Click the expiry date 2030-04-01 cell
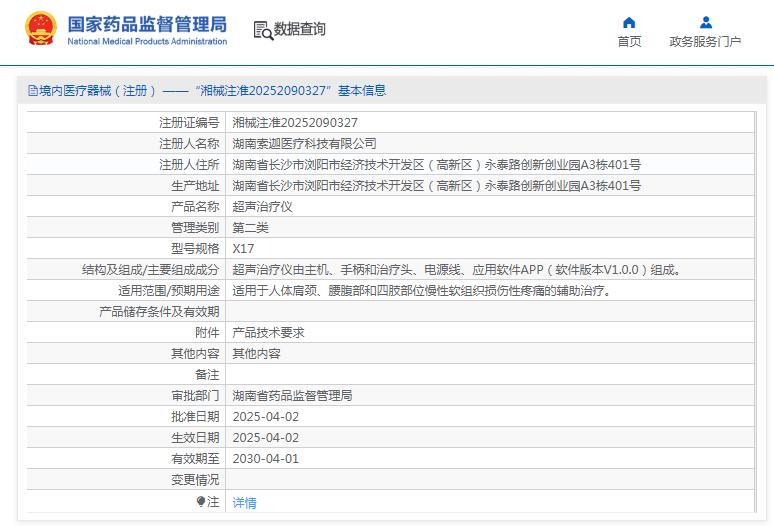The width and height of the screenshot is (774, 526). (x=265, y=459)
